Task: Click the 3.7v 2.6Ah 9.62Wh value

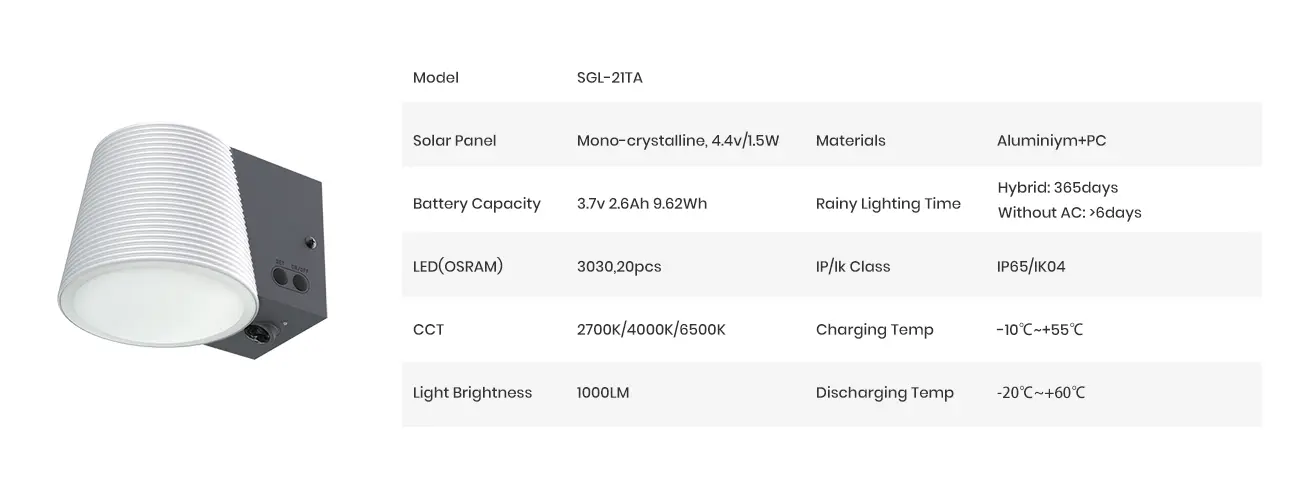Action: coord(642,204)
